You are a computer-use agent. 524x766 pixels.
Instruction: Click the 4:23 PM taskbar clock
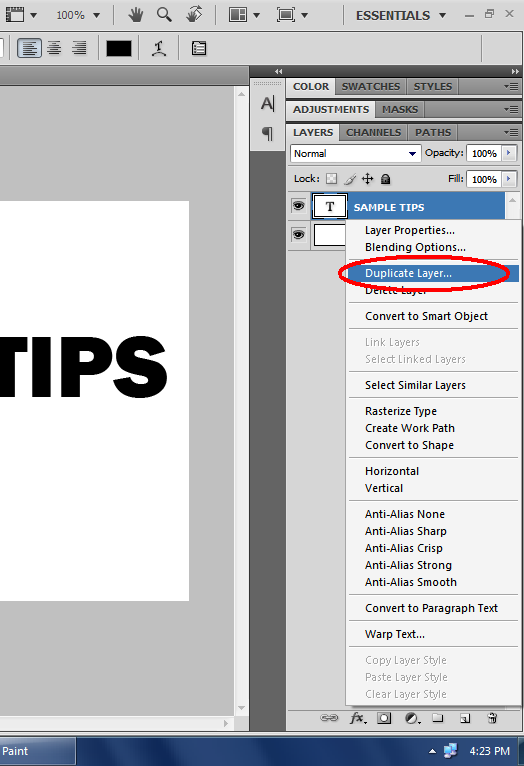tap(489, 751)
